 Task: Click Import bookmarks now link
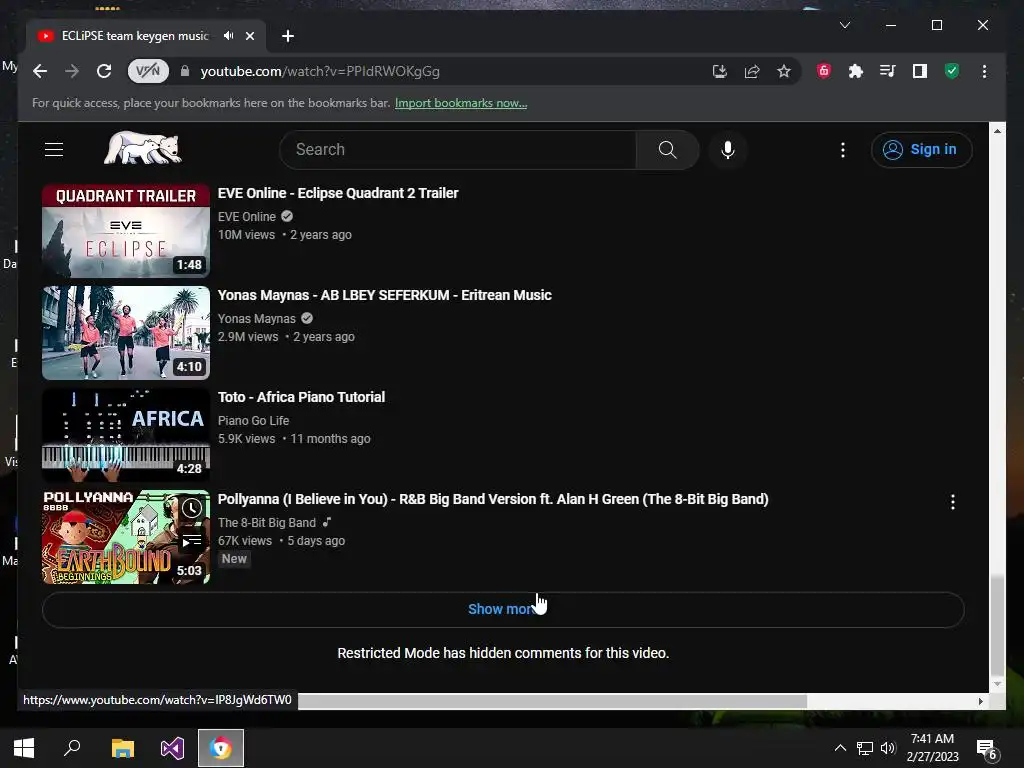[x=461, y=103]
